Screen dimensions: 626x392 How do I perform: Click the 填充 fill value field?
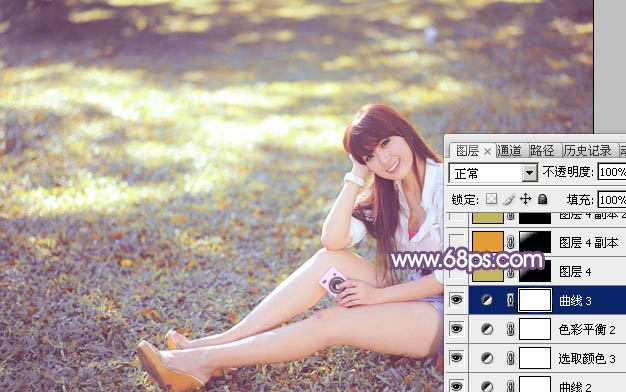(612, 200)
